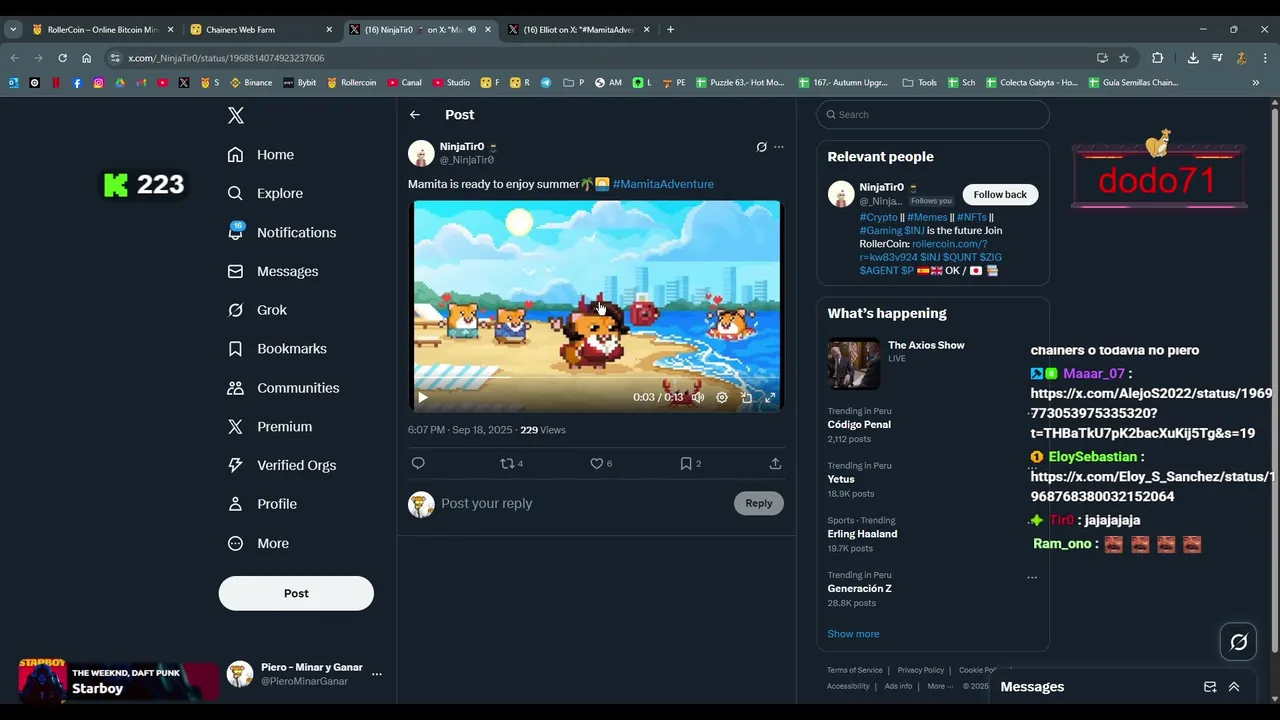
Task: Go to Profile in the sidebar
Action: pos(262,504)
